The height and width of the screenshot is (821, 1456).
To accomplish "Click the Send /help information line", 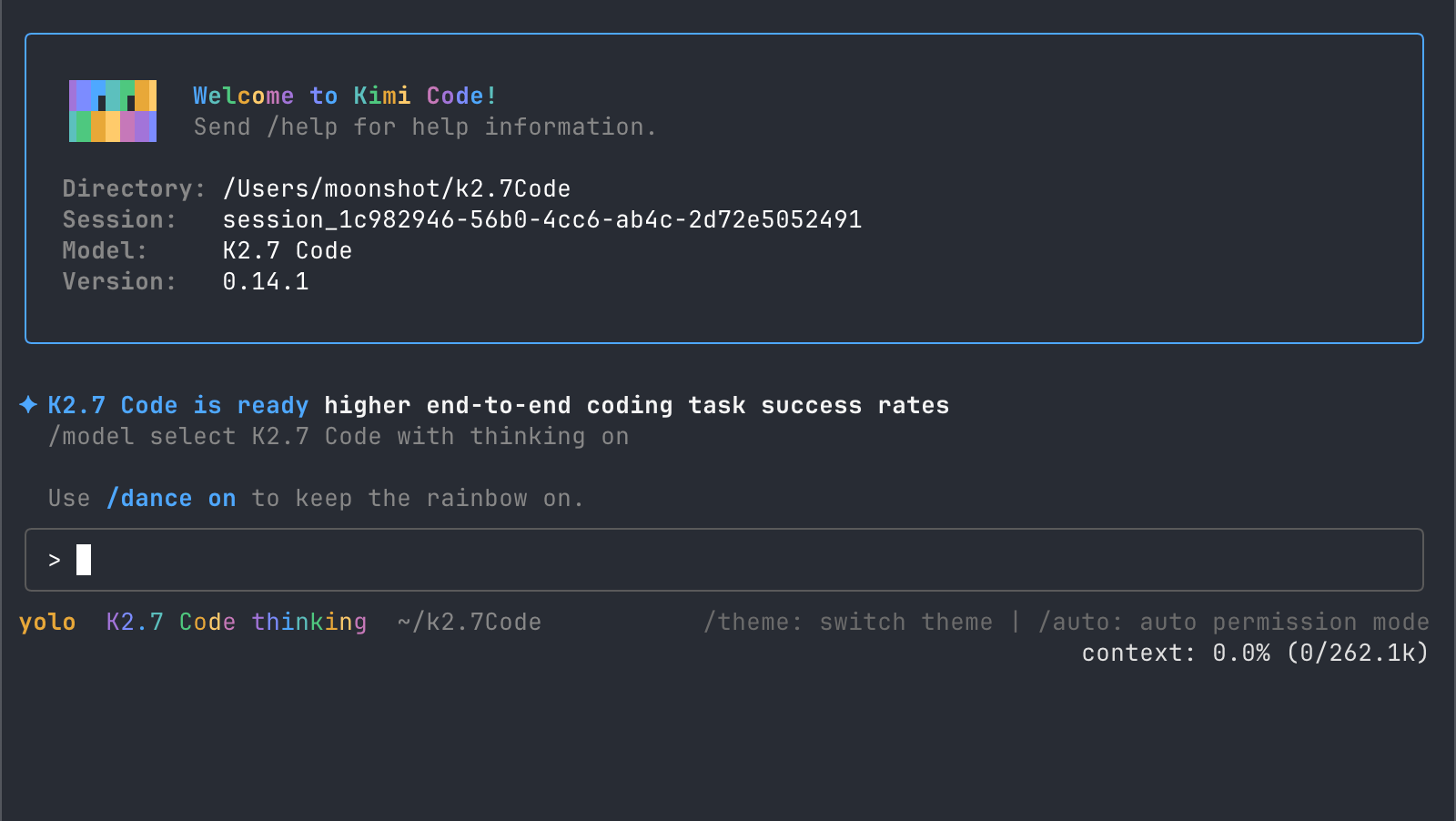I will (426, 127).
